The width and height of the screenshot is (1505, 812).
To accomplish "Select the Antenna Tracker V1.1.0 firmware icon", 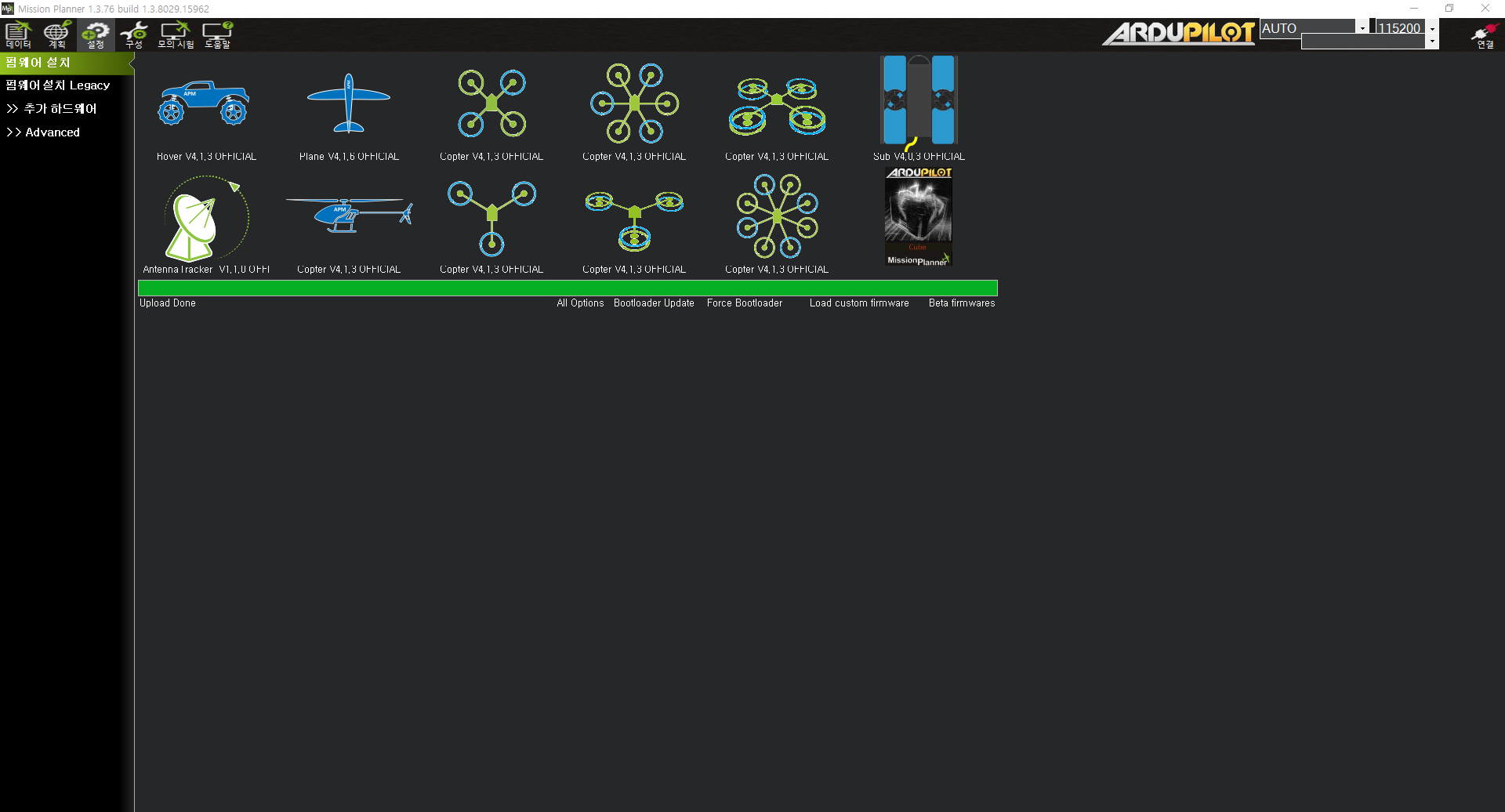I will pos(207,218).
